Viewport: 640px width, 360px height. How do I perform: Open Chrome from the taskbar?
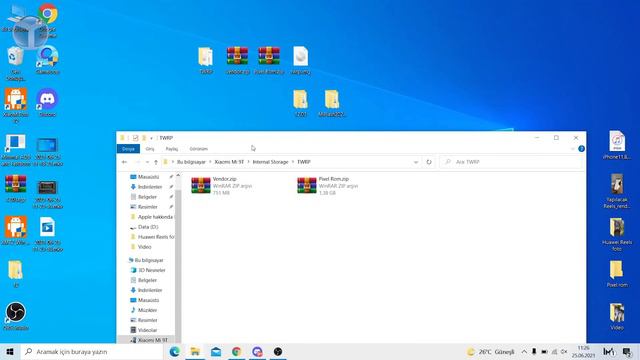[x=236, y=352]
